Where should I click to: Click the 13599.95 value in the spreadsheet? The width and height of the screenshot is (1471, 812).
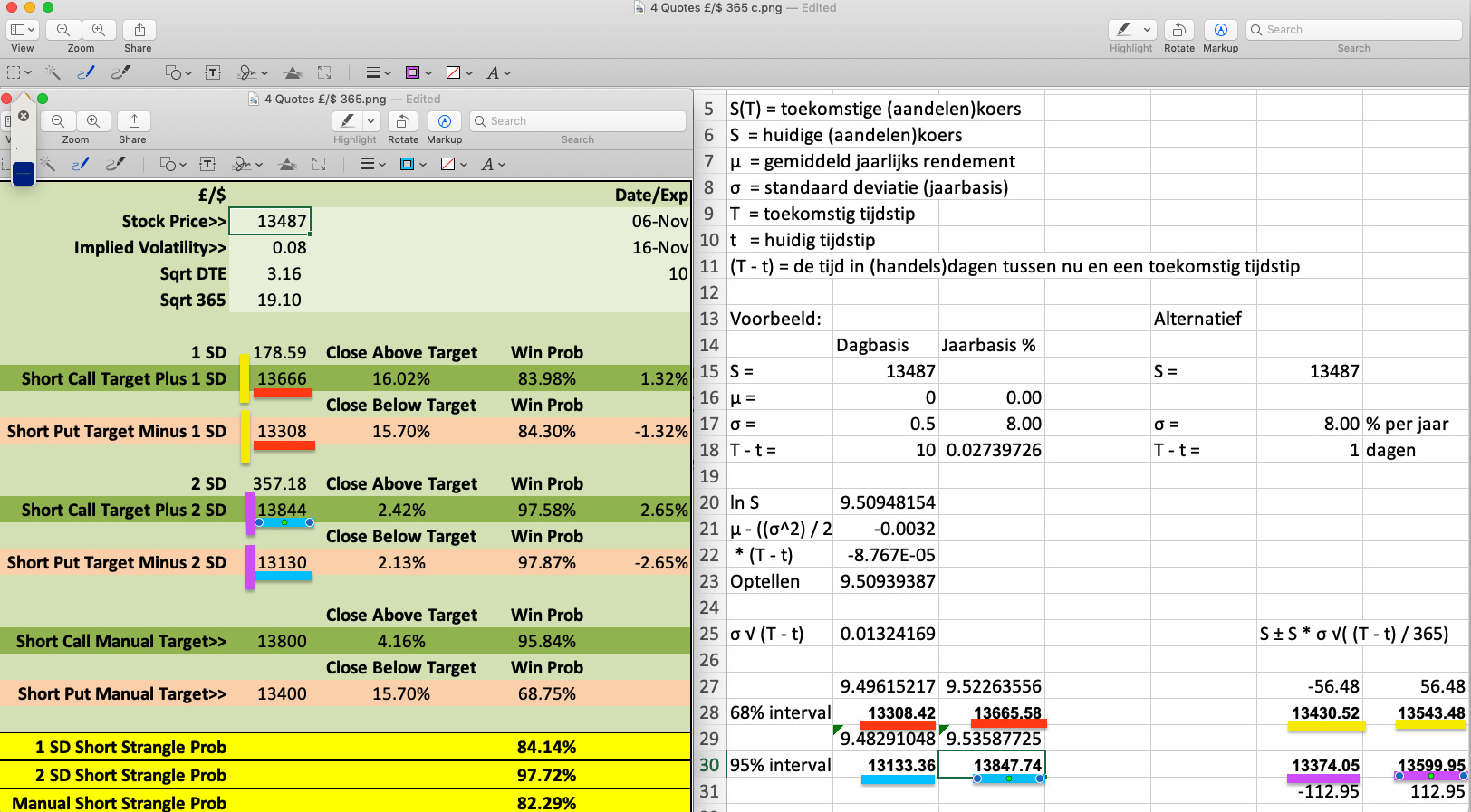coord(1431,765)
